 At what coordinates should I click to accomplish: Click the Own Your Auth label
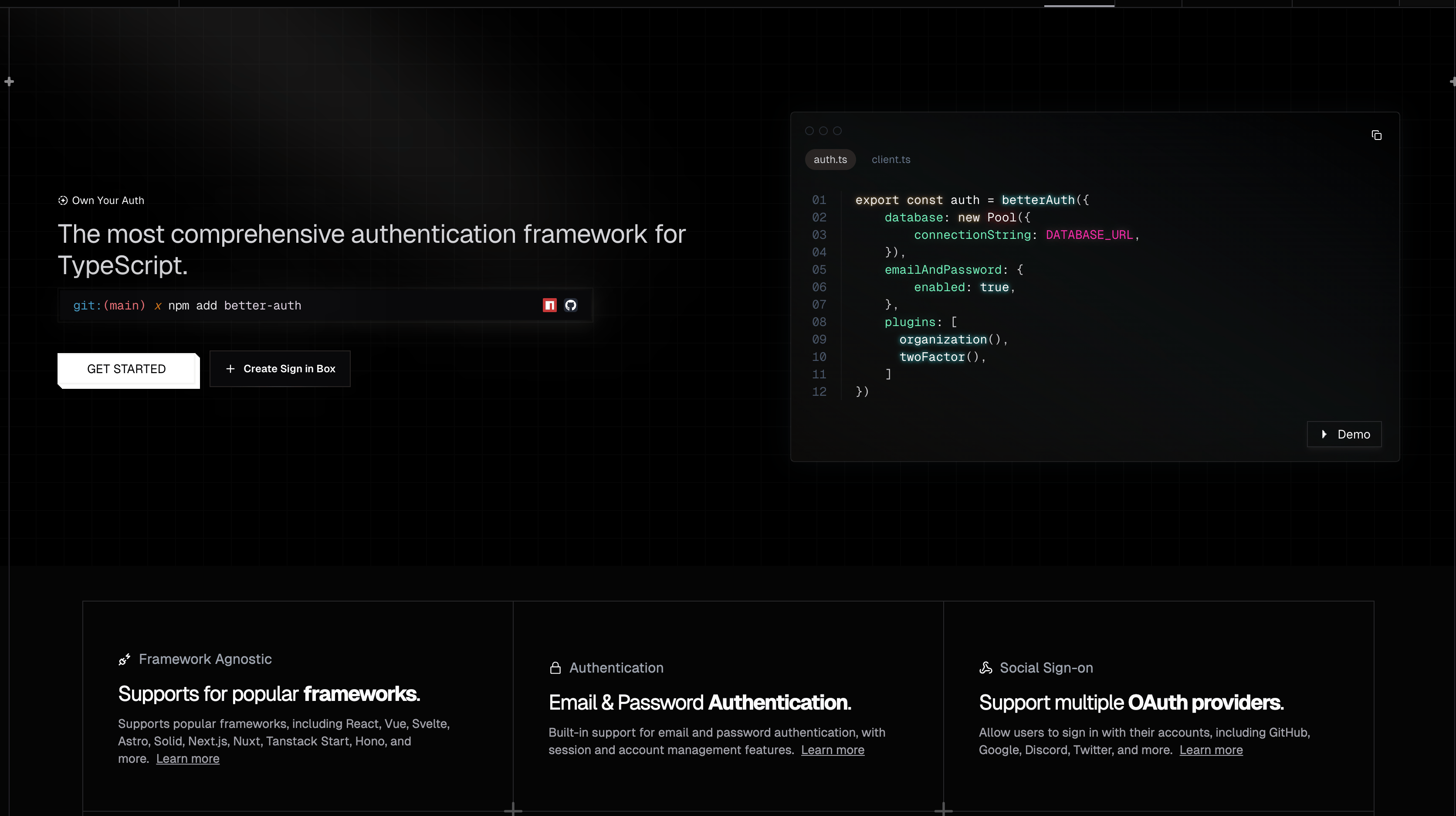click(108, 201)
